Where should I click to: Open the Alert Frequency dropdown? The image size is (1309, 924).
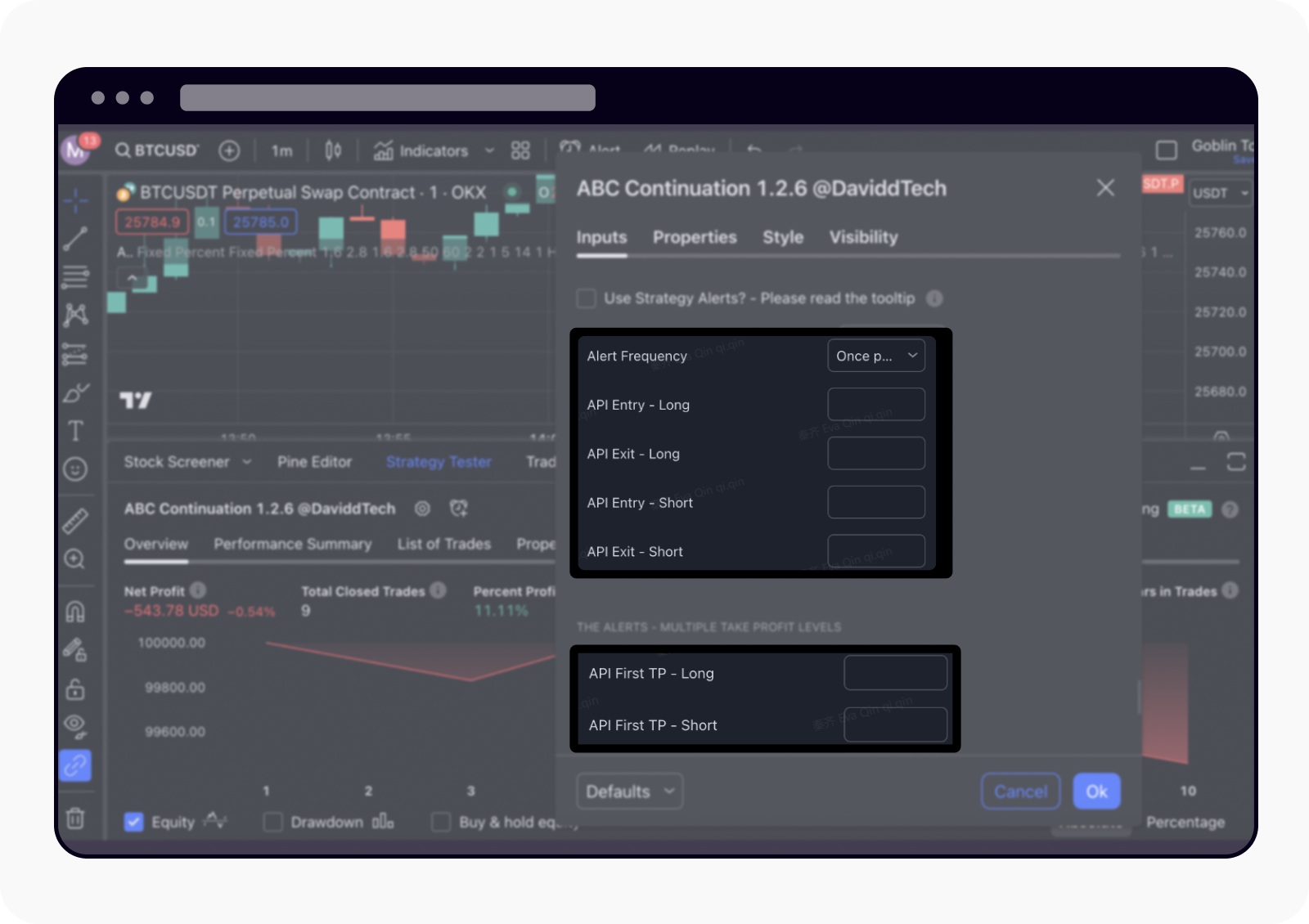pyautogui.click(x=876, y=356)
